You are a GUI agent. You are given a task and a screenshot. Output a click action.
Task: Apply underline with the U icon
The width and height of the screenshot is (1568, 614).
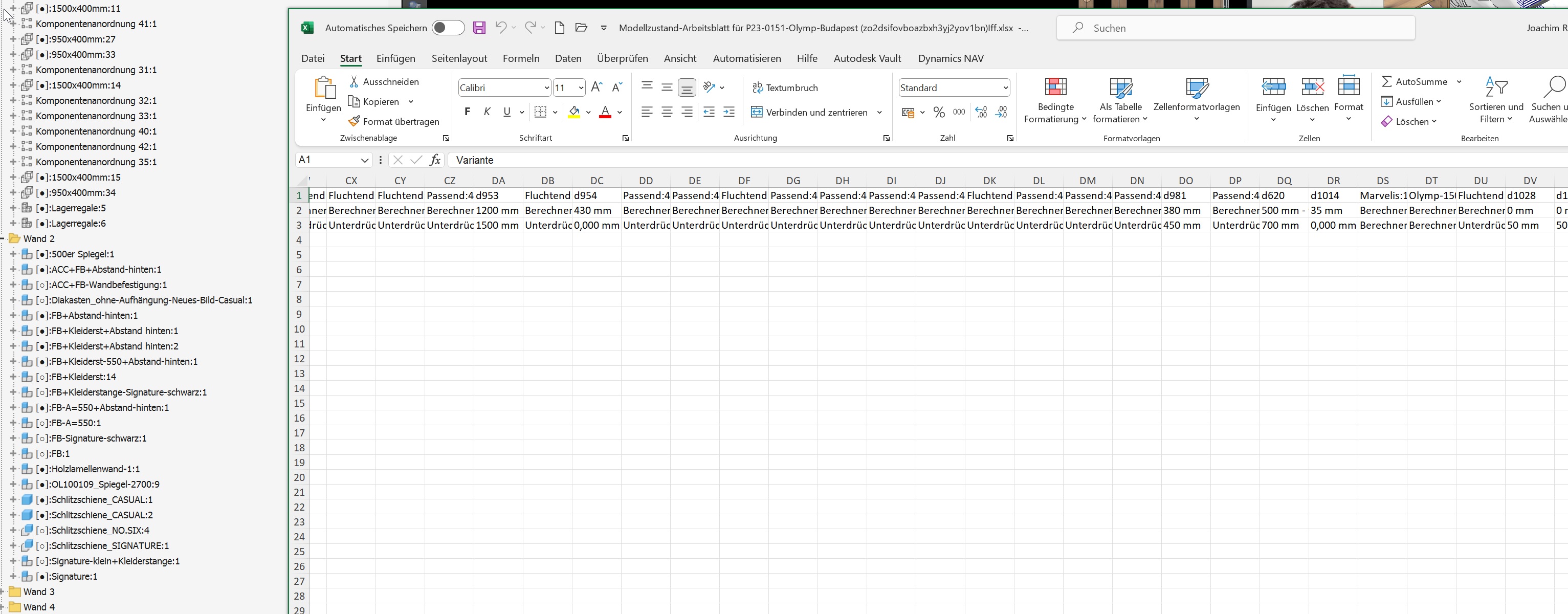click(506, 112)
